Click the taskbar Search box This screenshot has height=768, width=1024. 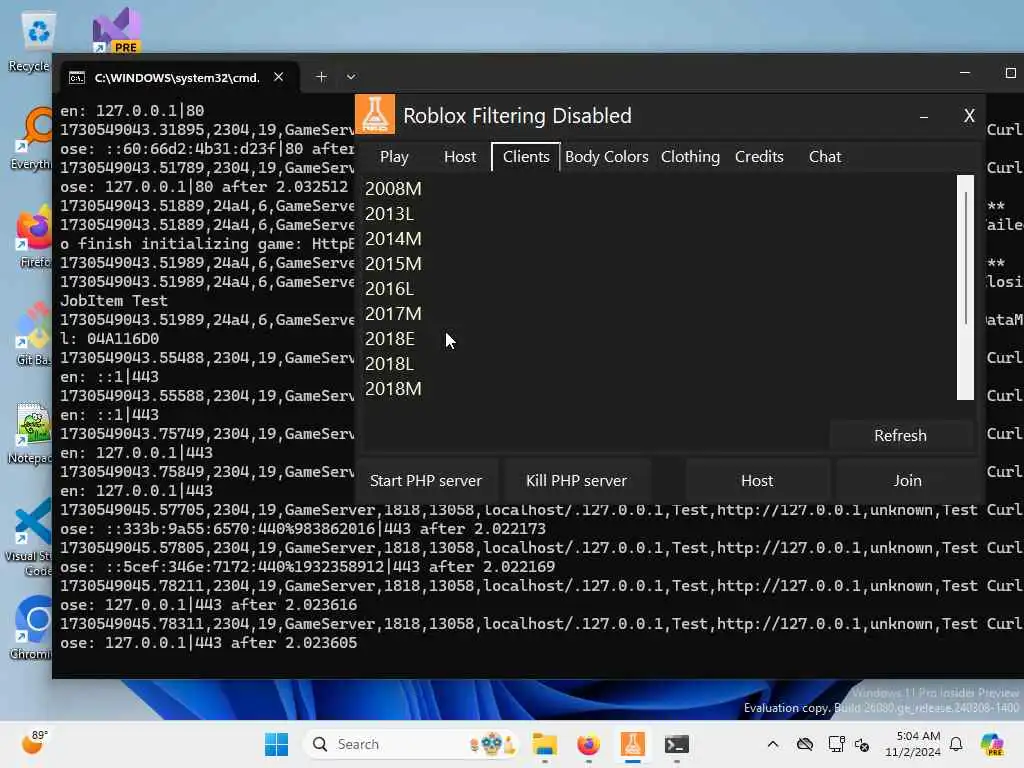pyautogui.click(x=411, y=744)
